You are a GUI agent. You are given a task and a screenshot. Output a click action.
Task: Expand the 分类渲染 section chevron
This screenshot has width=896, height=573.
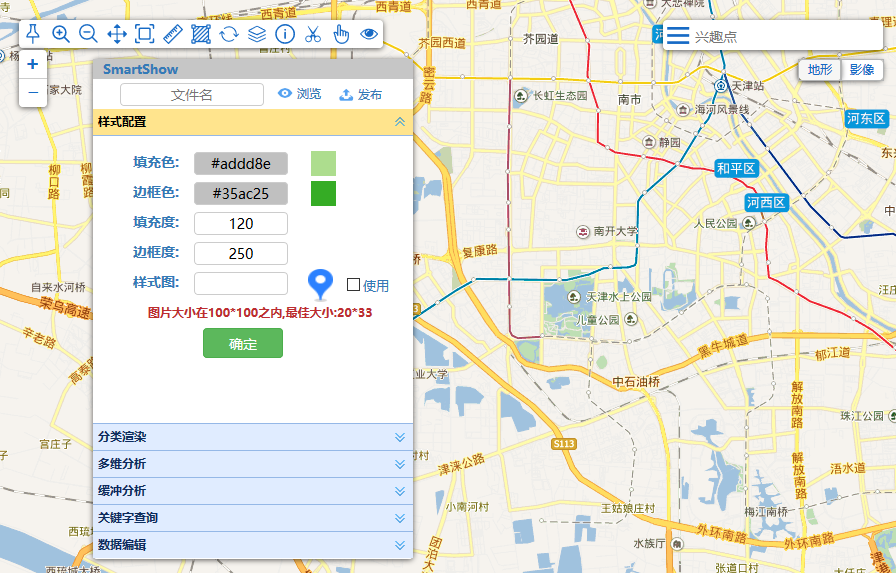click(400, 437)
